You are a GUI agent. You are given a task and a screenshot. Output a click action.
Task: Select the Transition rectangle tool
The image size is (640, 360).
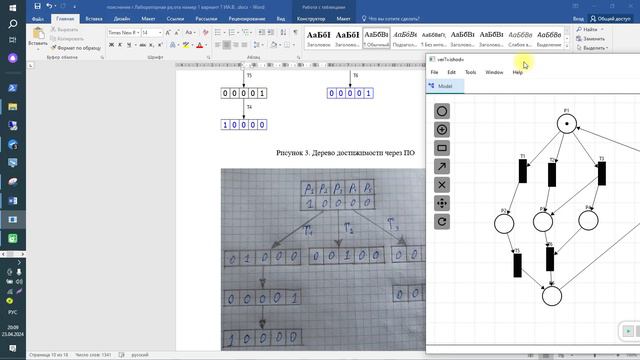442,148
